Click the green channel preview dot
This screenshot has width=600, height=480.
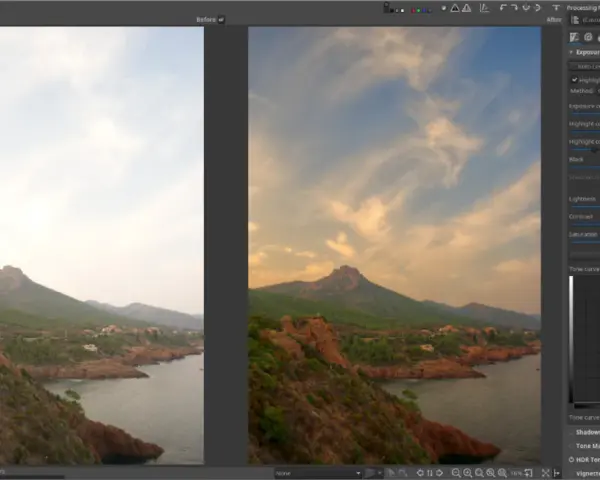click(x=421, y=10)
